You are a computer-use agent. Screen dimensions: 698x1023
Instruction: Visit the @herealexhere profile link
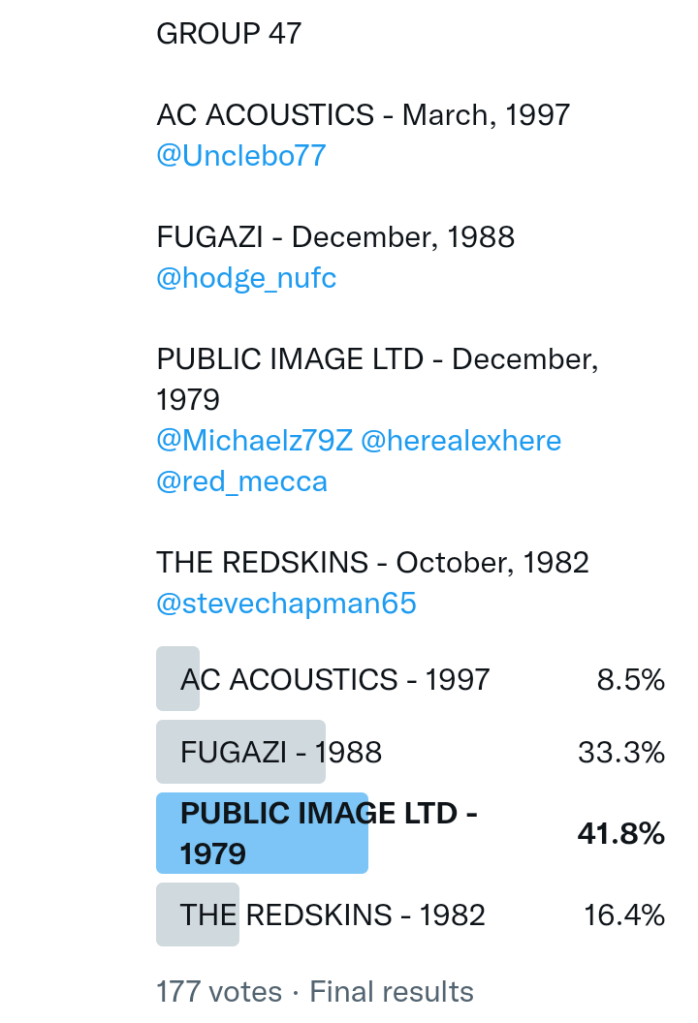[x=460, y=441]
